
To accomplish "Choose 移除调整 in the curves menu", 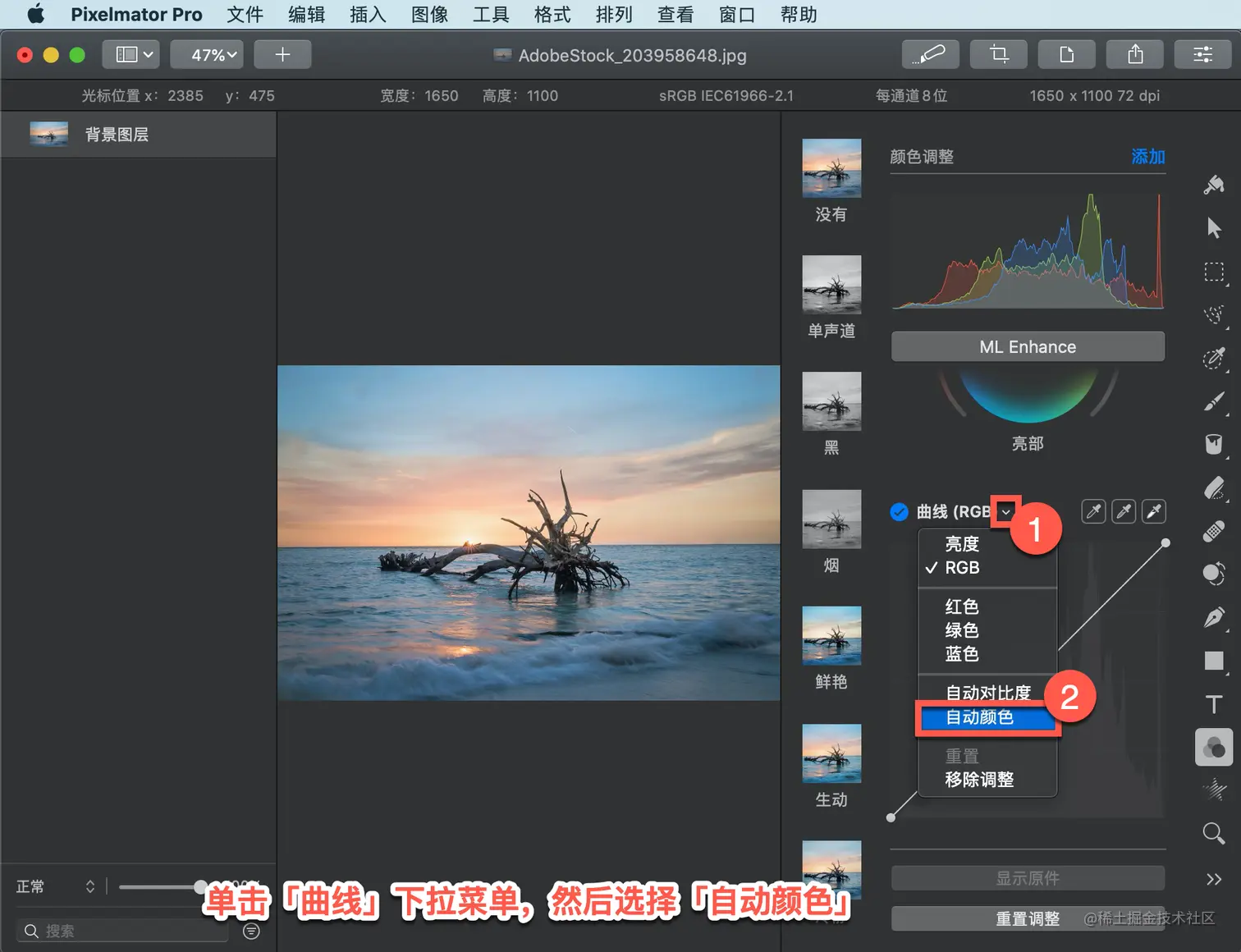I will click(x=987, y=780).
